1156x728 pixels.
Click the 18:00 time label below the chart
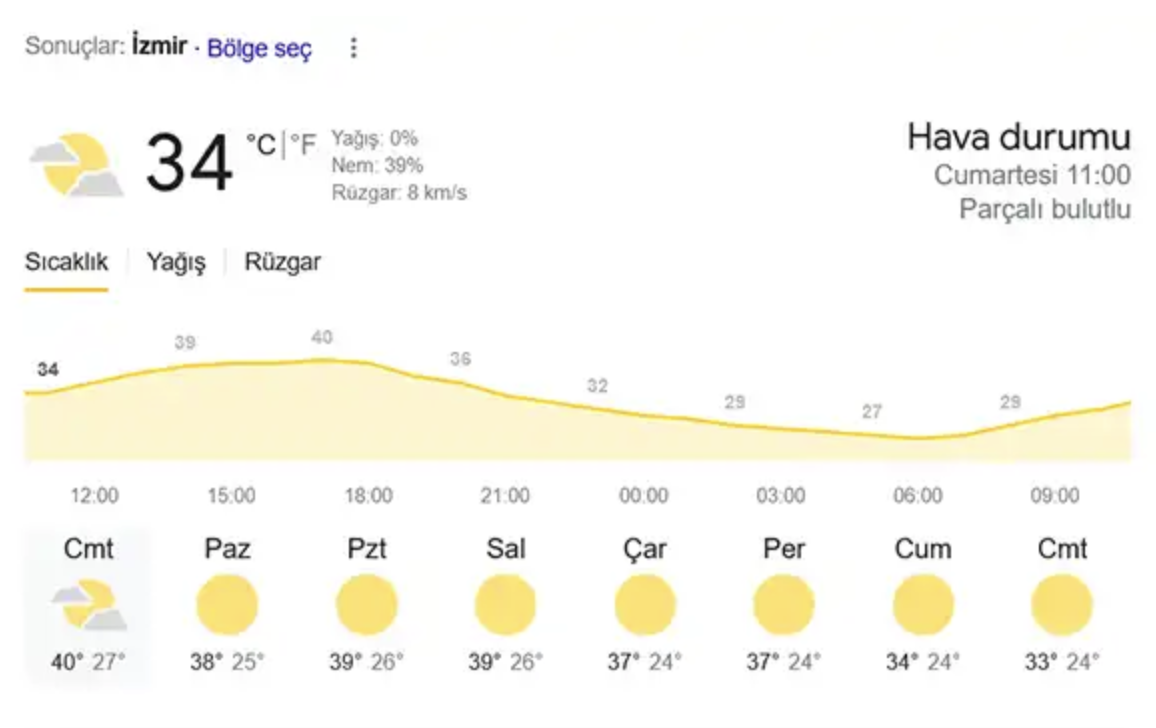point(370,495)
